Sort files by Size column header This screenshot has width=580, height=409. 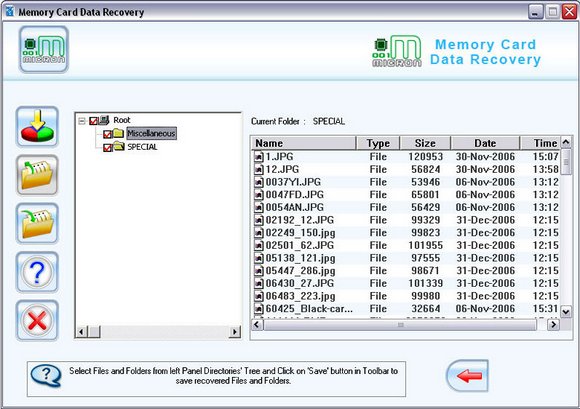(425, 143)
